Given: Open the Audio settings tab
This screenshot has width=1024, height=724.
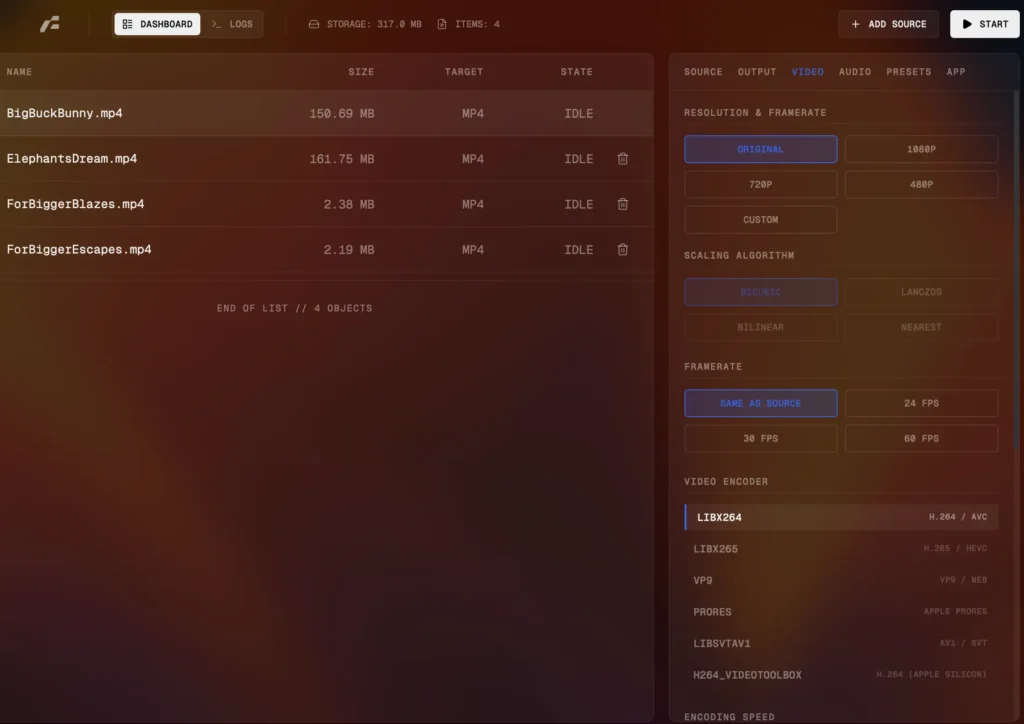Looking at the screenshot, I should 854,72.
